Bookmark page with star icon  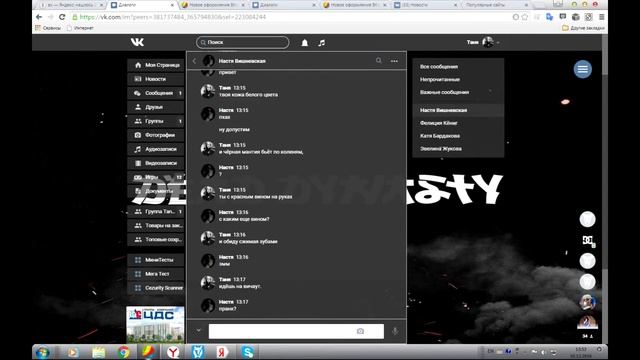pyautogui.click(x=525, y=17)
